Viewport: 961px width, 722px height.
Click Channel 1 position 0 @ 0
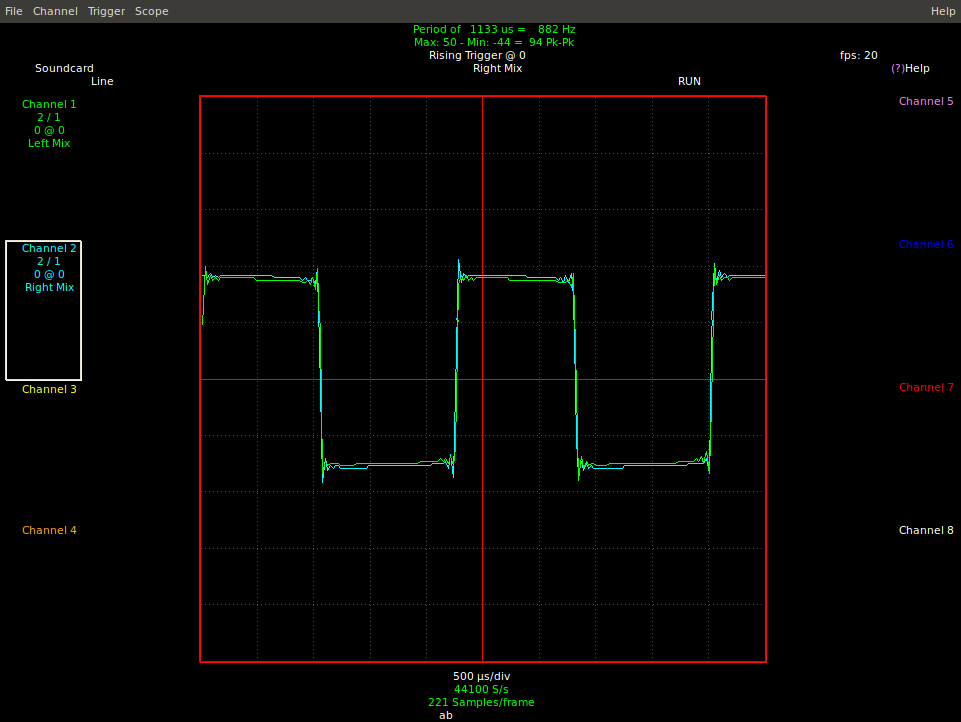(49, 130)
